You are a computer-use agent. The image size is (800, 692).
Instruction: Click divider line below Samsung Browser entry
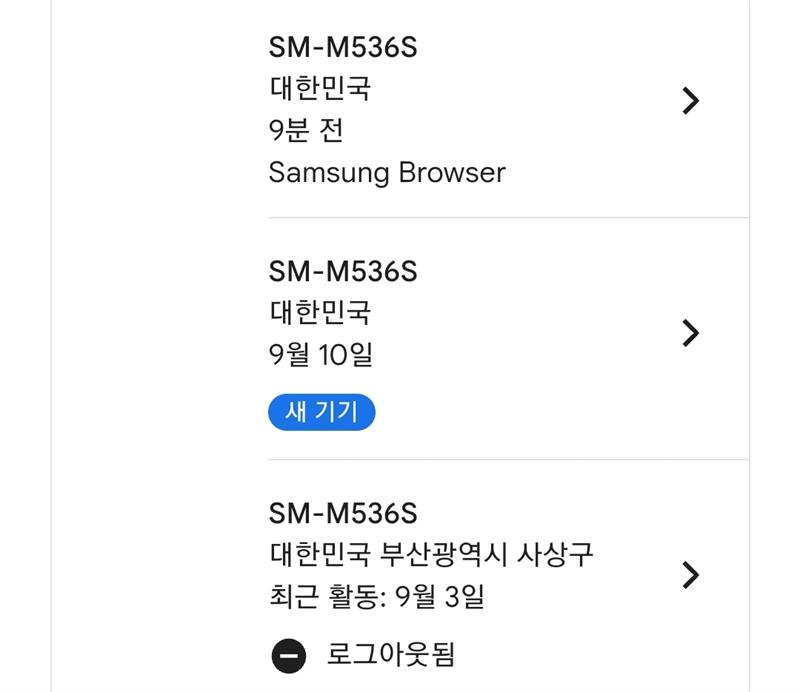(x=507, y=217)
